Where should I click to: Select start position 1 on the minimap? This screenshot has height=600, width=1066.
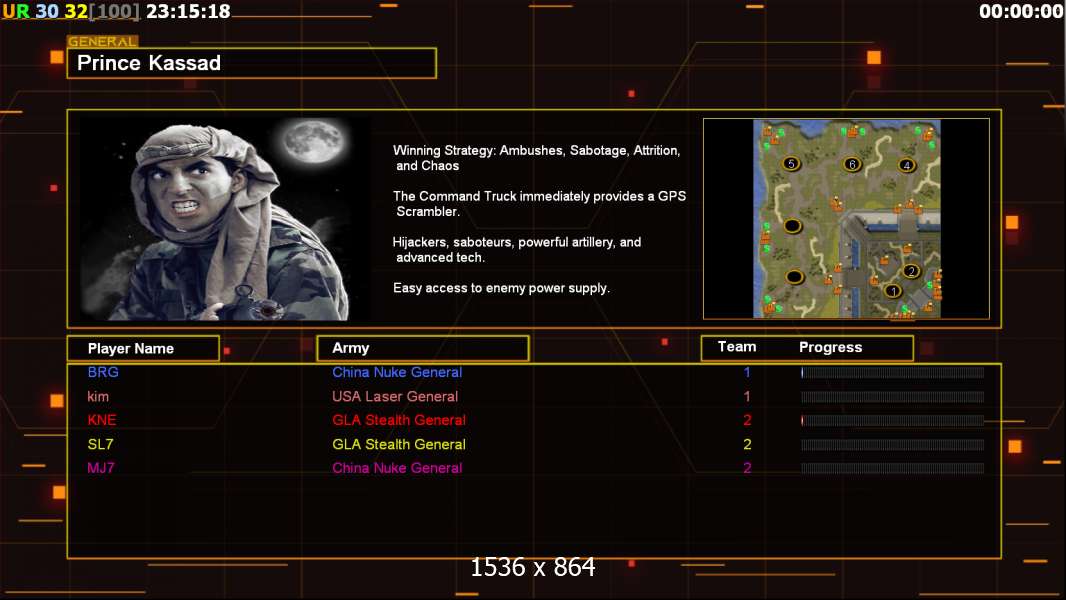tap(893, 291)
